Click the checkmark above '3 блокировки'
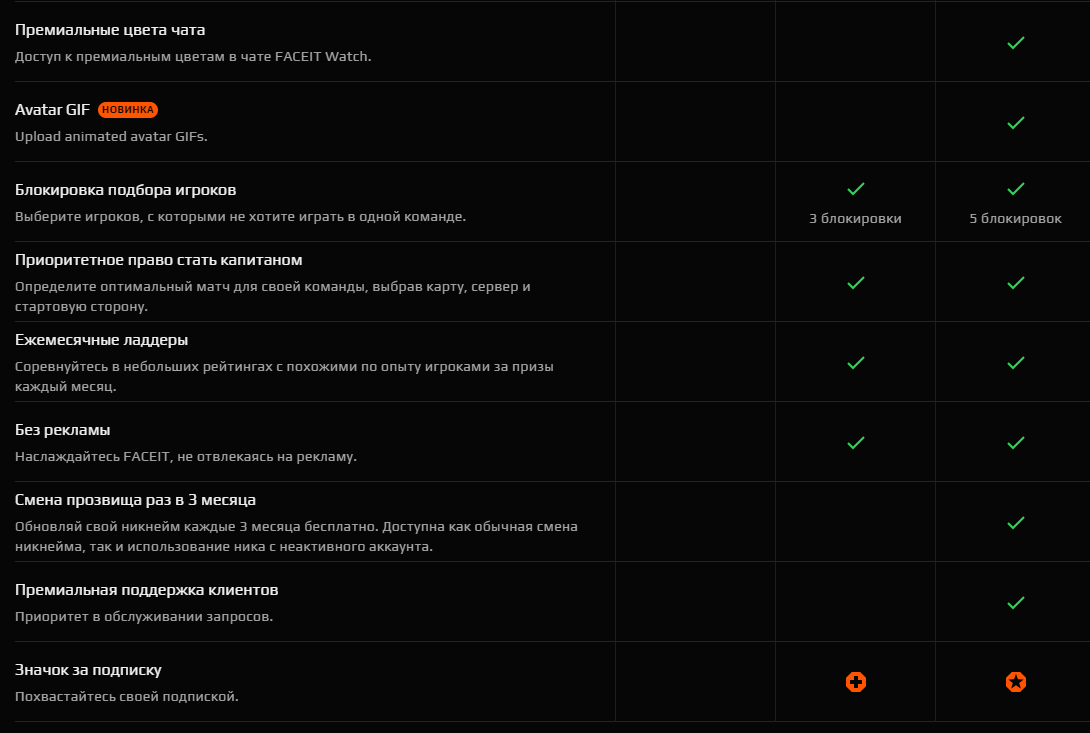The width and height of the screenshot is (1090, 733). pyautogui.click(x=856, y=188)
